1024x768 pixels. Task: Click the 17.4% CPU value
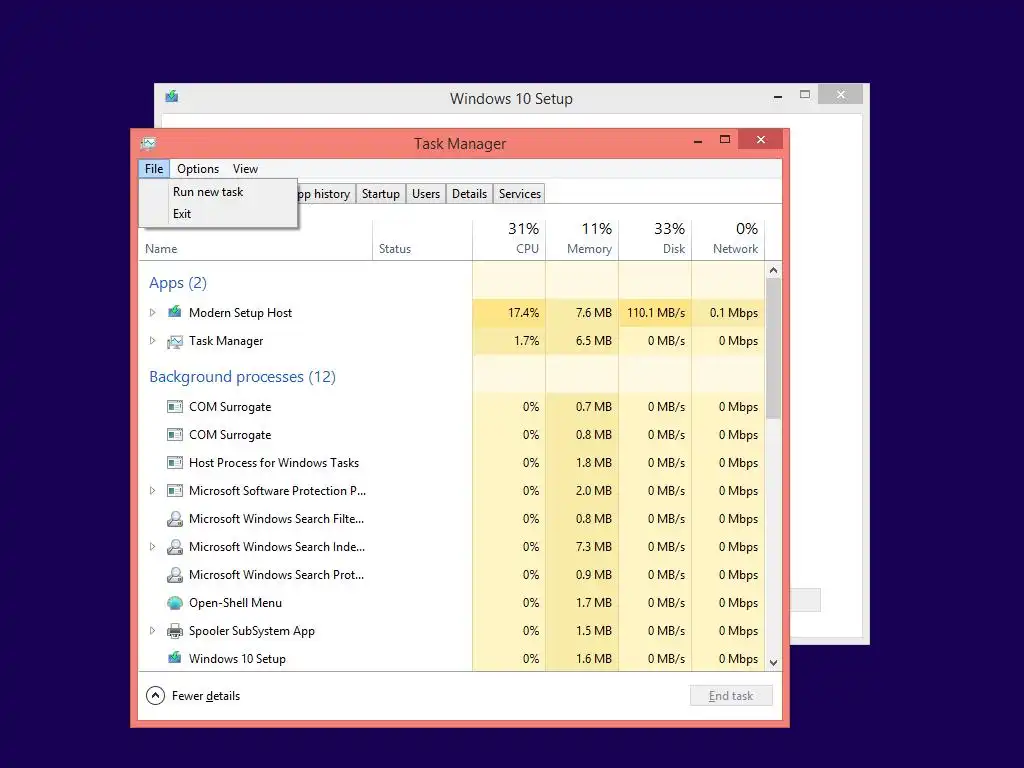[x=524, y=313]
